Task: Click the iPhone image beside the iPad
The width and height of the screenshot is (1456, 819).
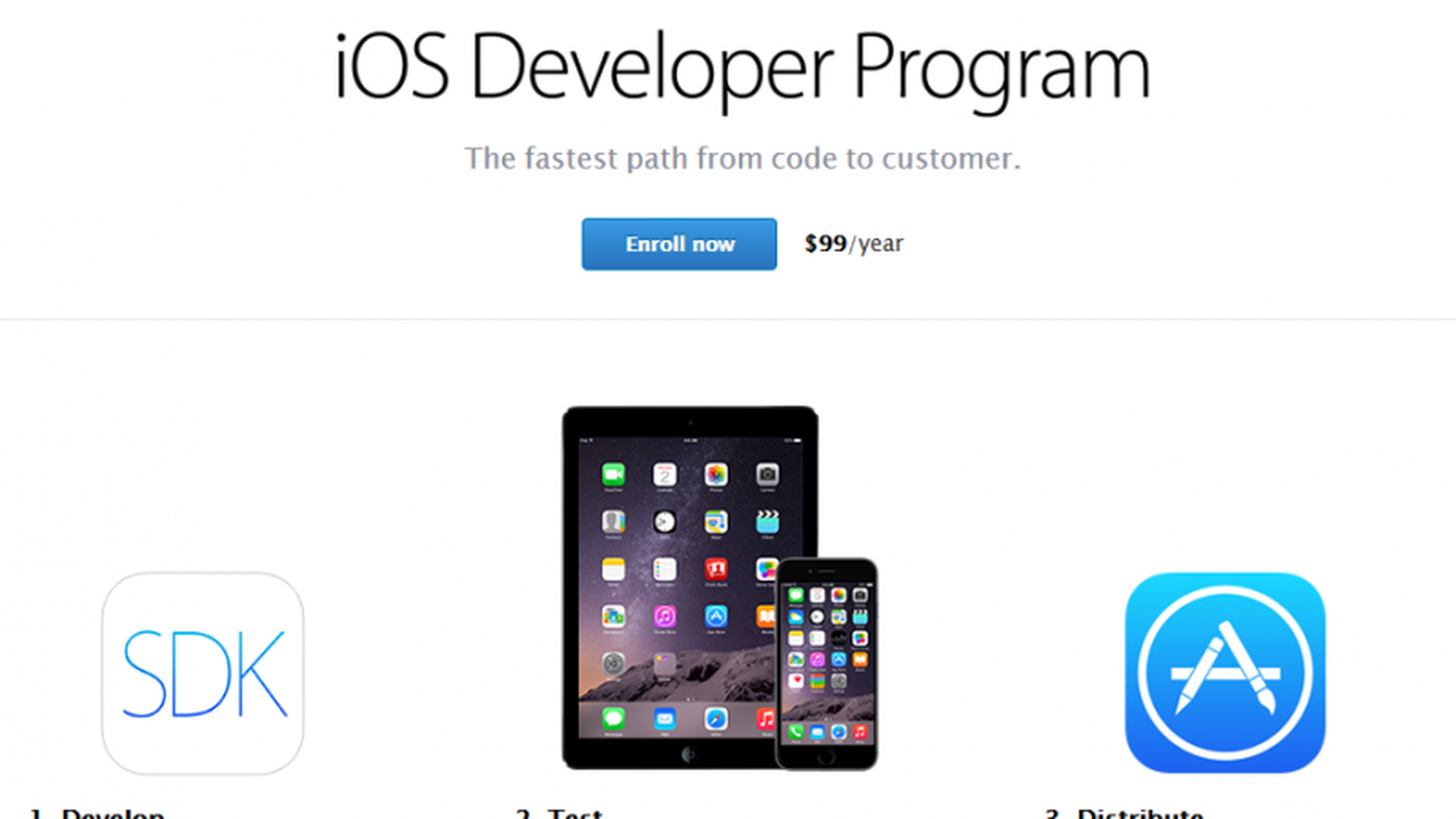Action: click(x=826, y=663)
